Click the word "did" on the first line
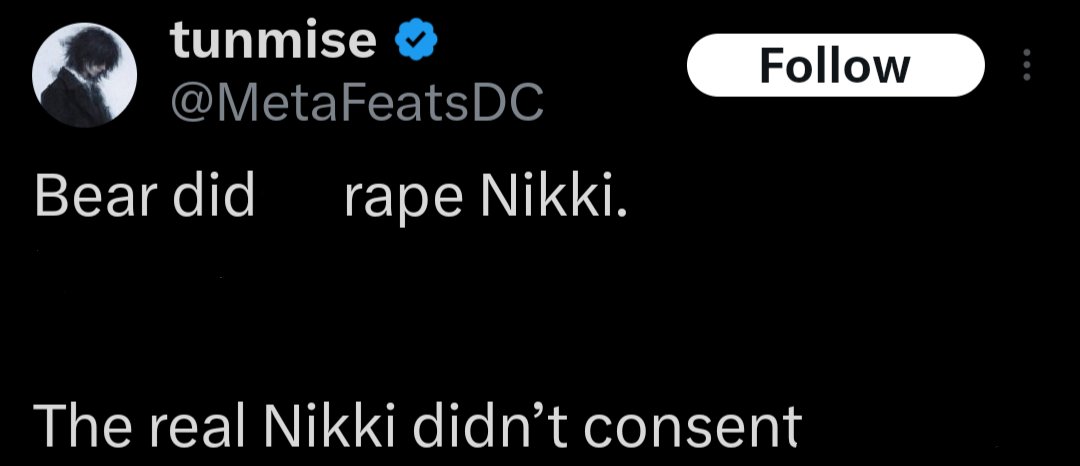The height and width of the screenshot is (466, 1080). click(214, 196)
